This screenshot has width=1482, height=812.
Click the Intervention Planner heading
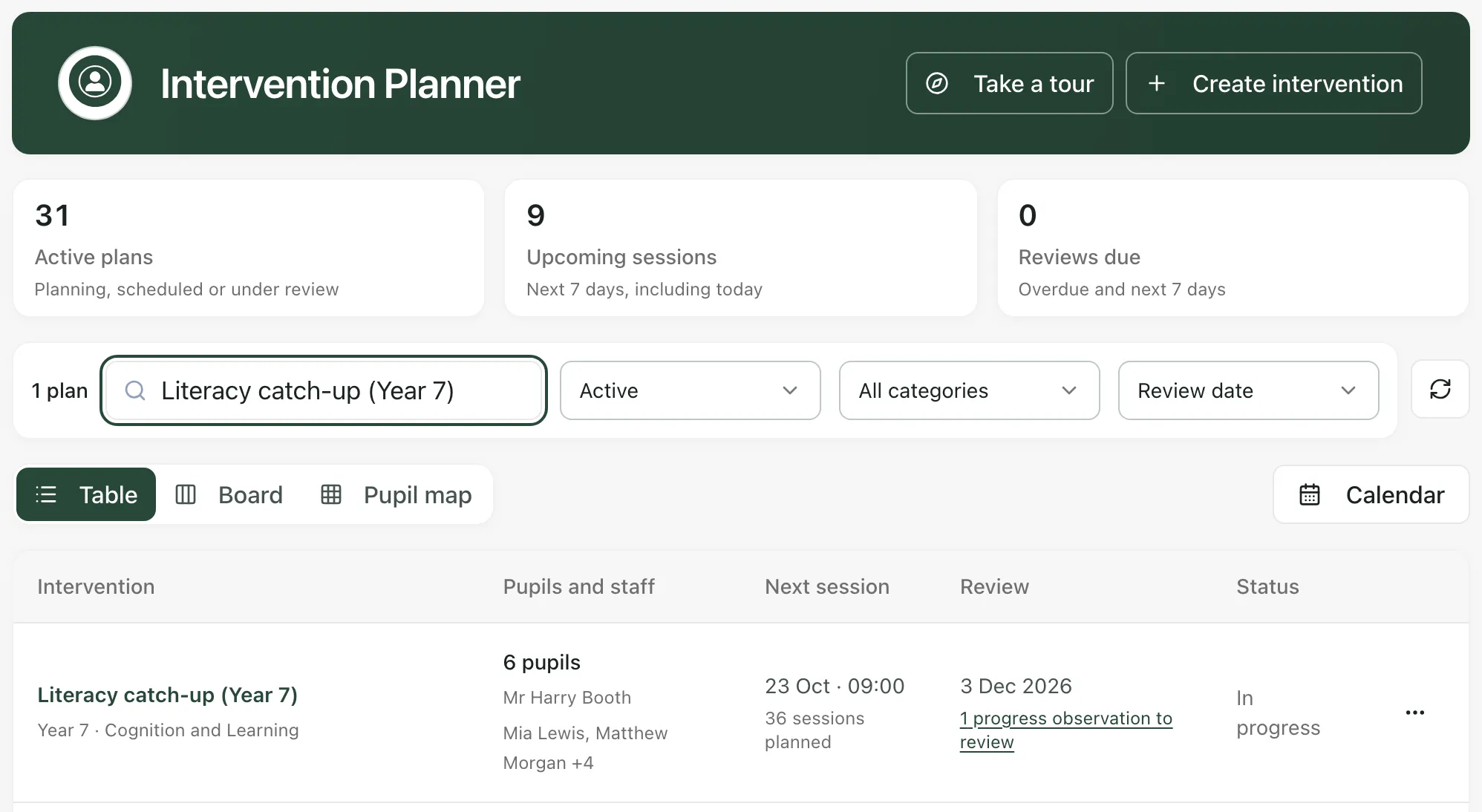(x=340, y=83)
